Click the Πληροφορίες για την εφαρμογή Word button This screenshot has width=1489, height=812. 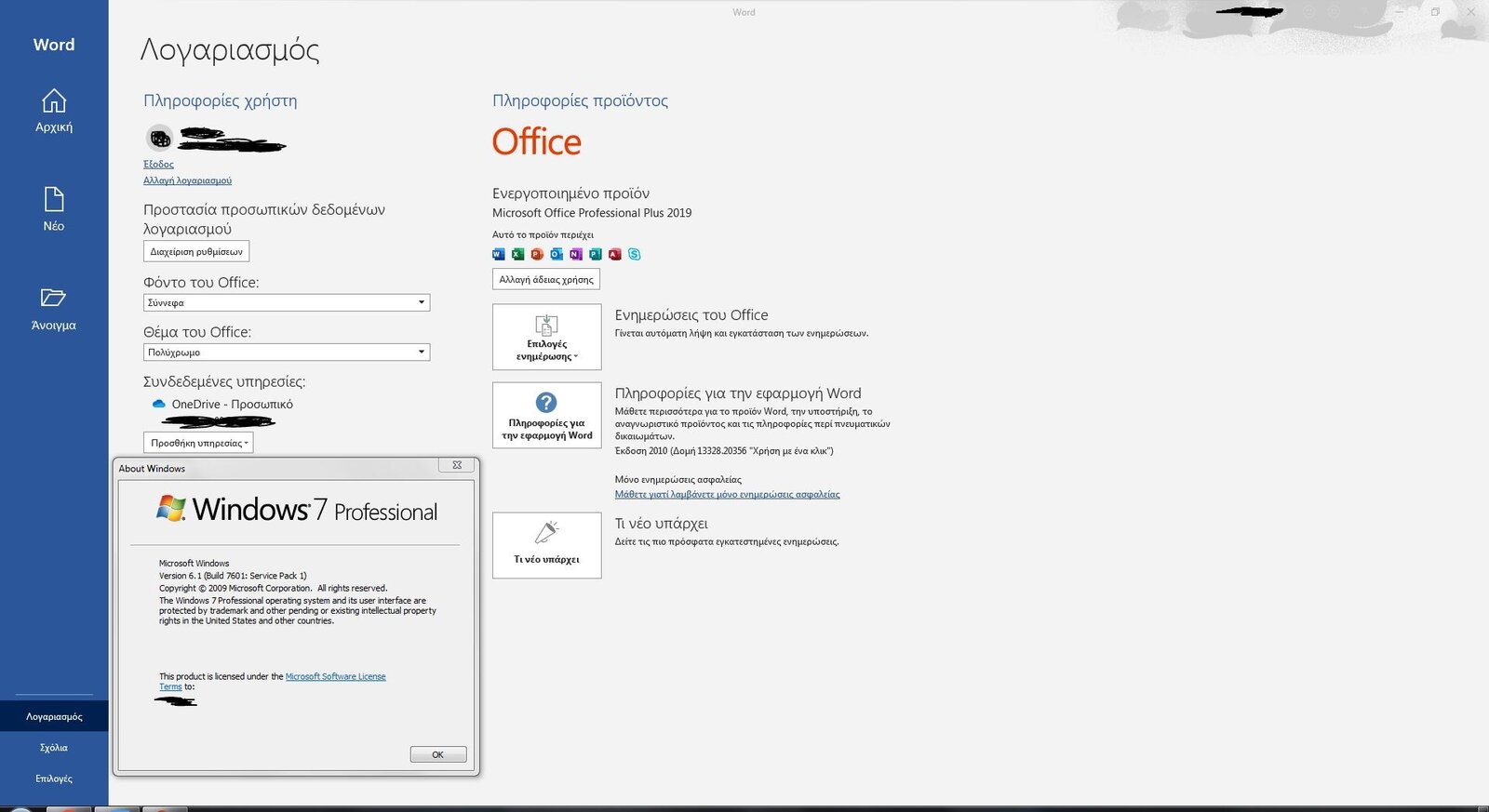547,415
